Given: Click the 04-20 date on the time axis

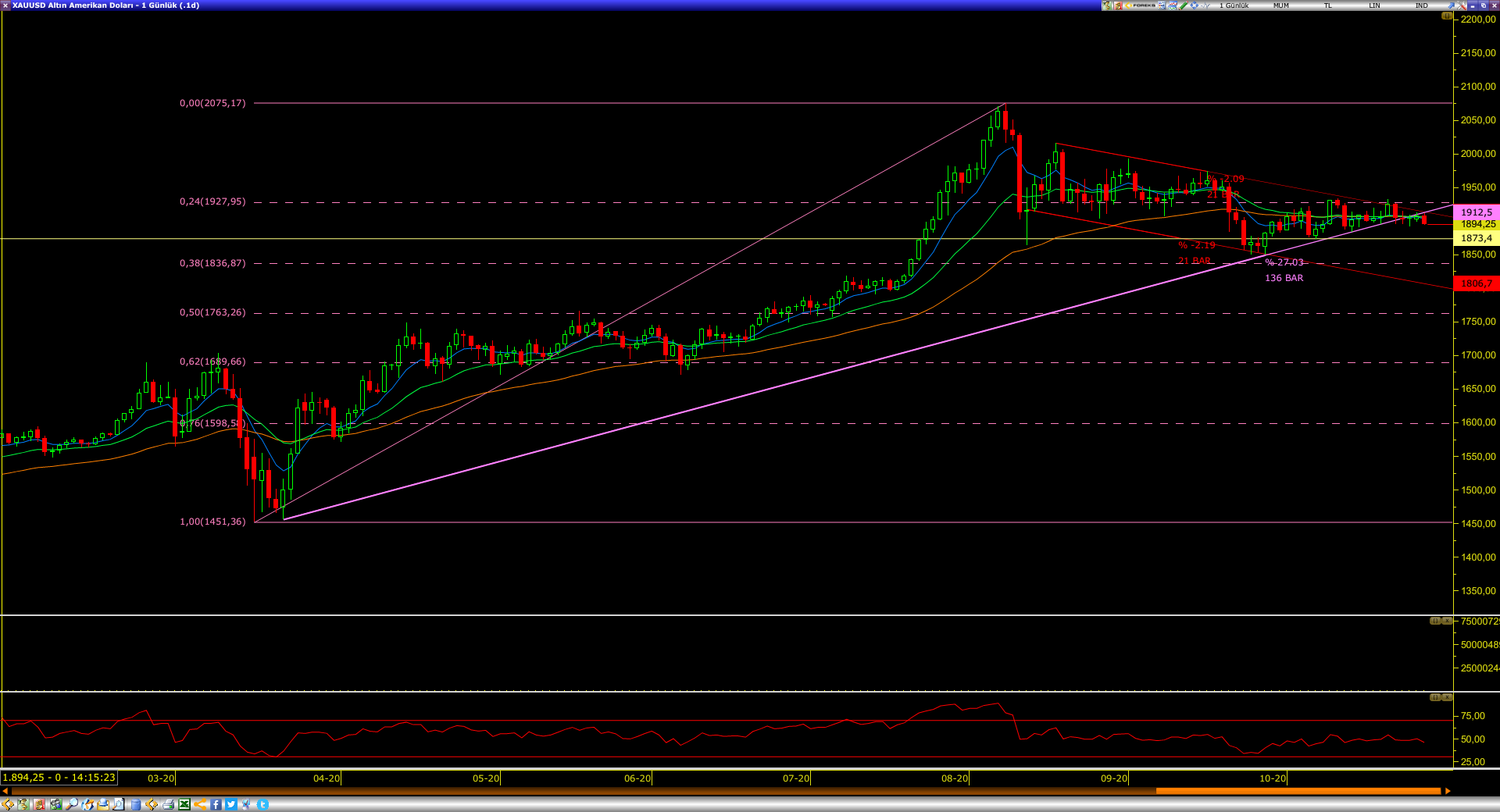Looking at the screenshot, I should (x=327, y=778).
